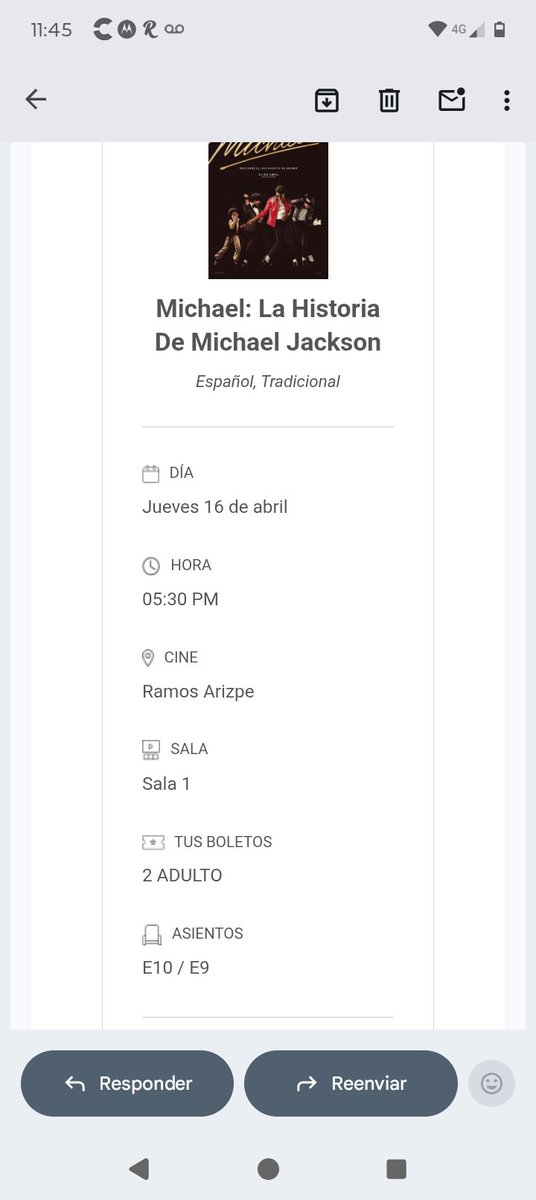Tap the Android home circle button
Viewport: 536px width, 1200px height.
point(268,1168)
